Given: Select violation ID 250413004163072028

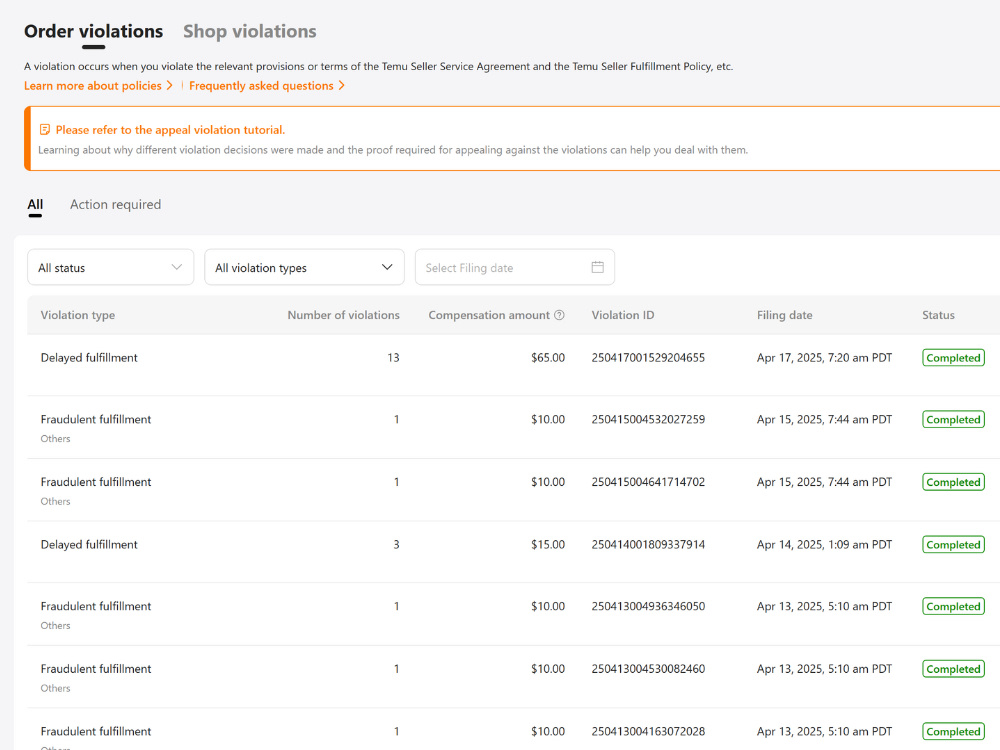Looking at the screenshot, I should (x=648, y=732).
